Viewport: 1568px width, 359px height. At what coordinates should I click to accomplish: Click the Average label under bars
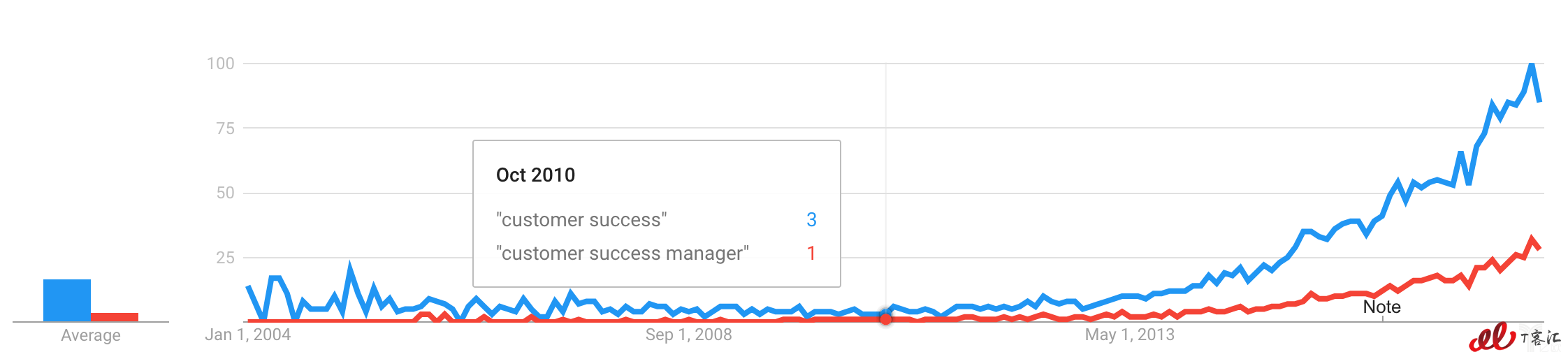pos(91,335)
